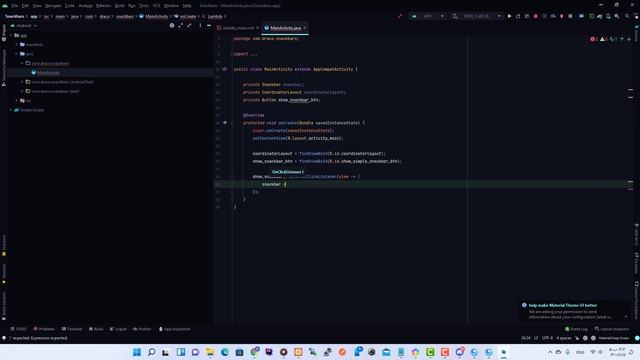Open the Help menu
Image resolution: width=640 pixels, height=360 pixels.
(187, 6)
